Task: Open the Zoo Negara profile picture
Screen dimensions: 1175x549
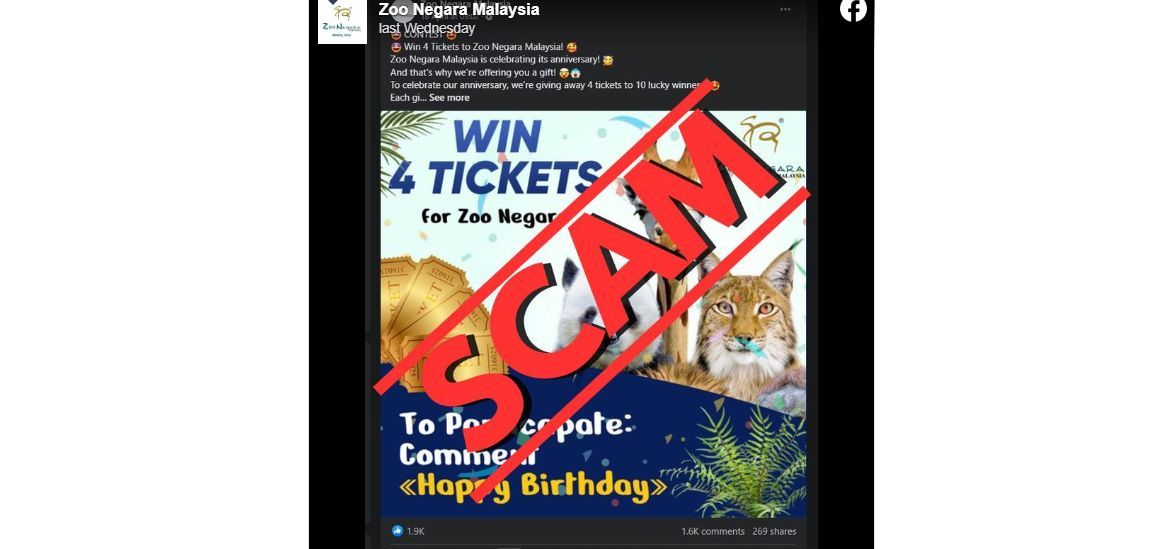Action: 342,22
